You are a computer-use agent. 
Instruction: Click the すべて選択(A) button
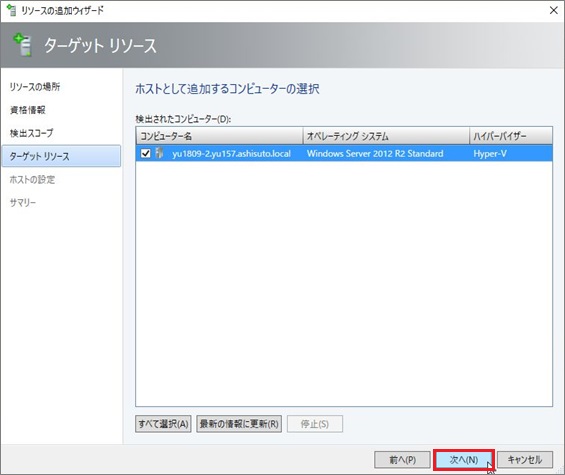(163, 424)
